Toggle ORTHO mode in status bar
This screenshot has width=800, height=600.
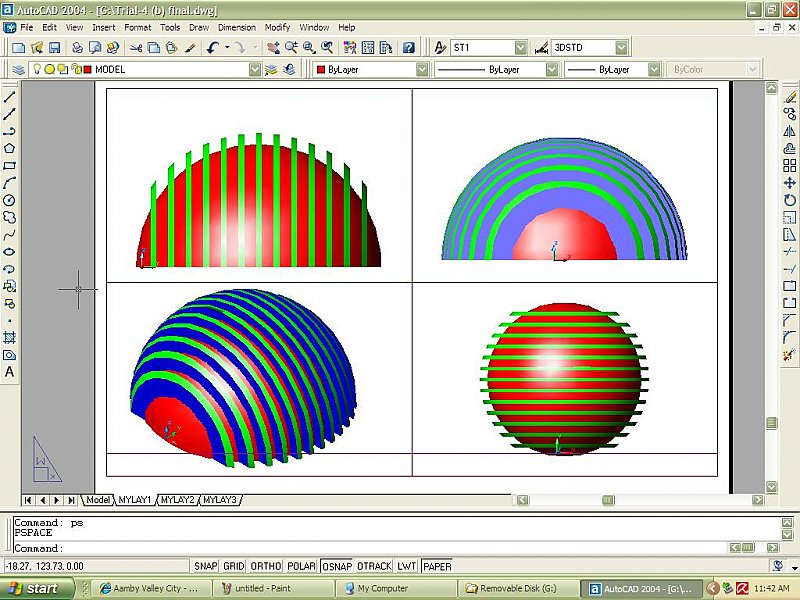coord(265,566)
